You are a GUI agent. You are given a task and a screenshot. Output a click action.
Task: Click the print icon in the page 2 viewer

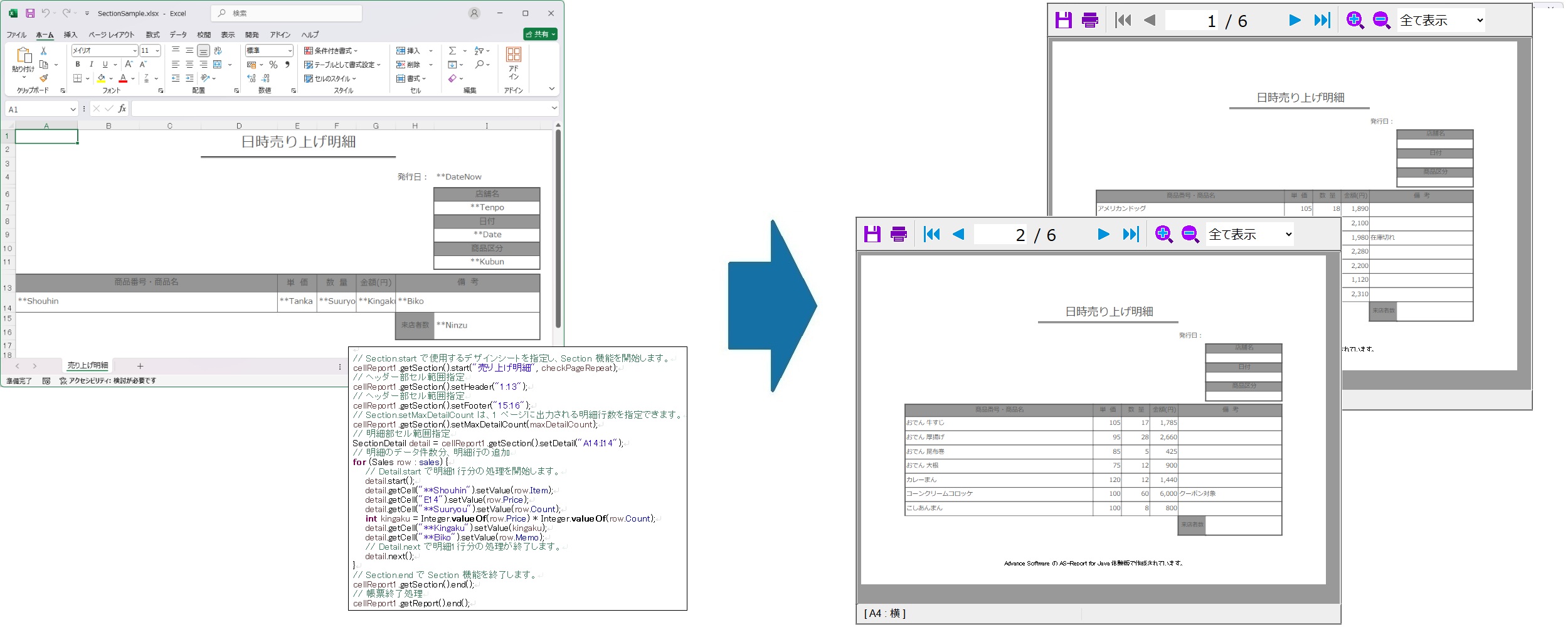click(898, 234)
